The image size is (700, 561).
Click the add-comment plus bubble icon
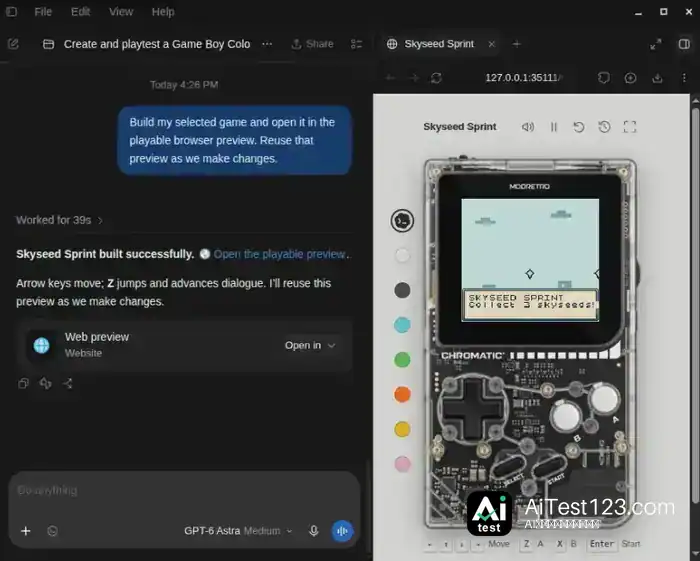tap(630, 78)
